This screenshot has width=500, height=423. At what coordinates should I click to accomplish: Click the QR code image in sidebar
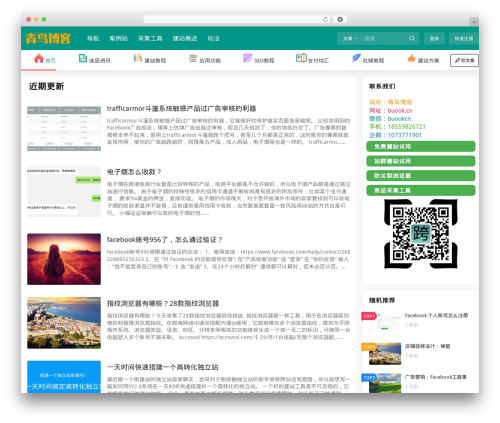(x=421, y=234)
